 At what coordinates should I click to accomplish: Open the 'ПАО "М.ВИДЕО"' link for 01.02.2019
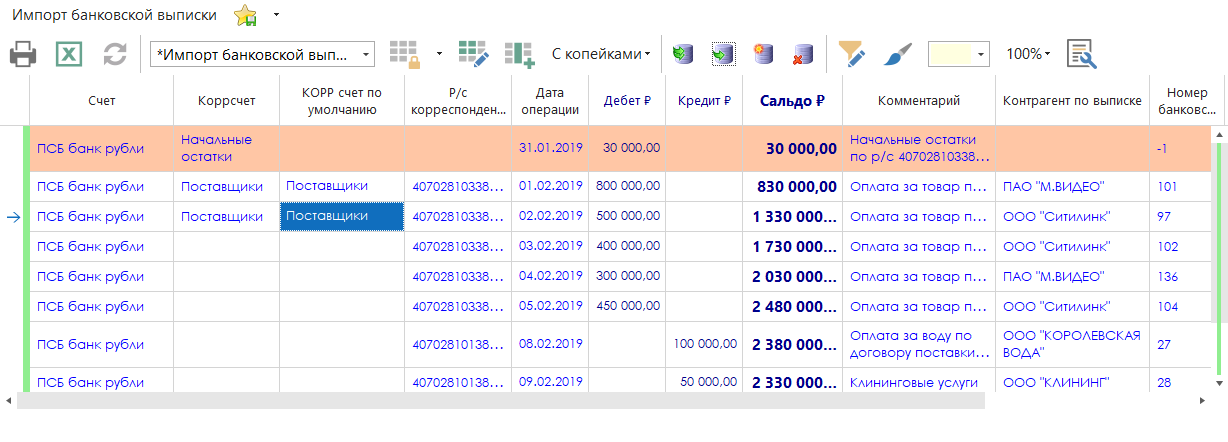(1053, 186)
